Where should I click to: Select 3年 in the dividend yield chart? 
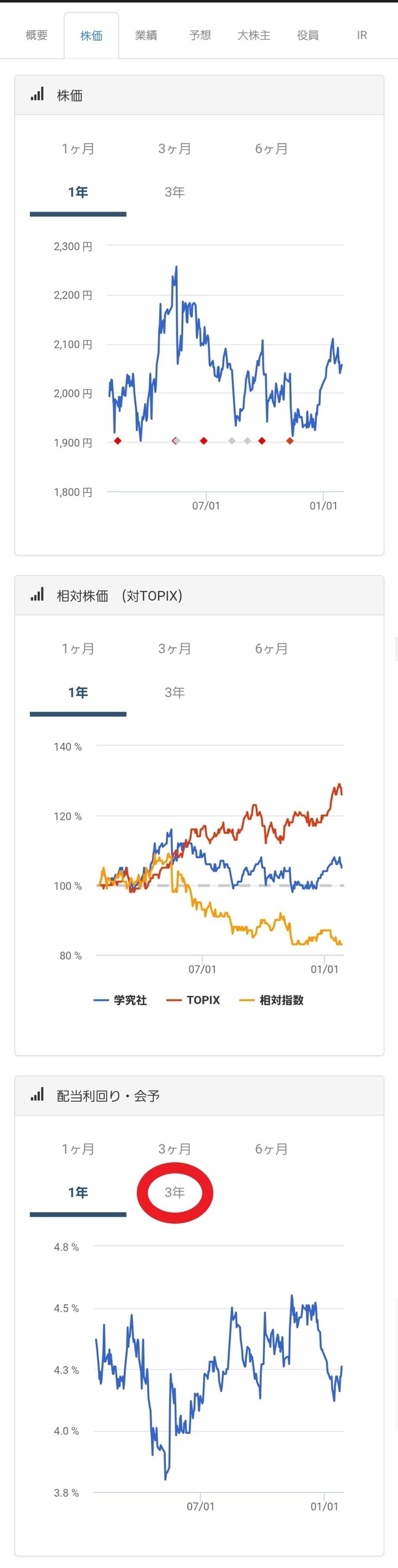click(x=175, y=1193)
